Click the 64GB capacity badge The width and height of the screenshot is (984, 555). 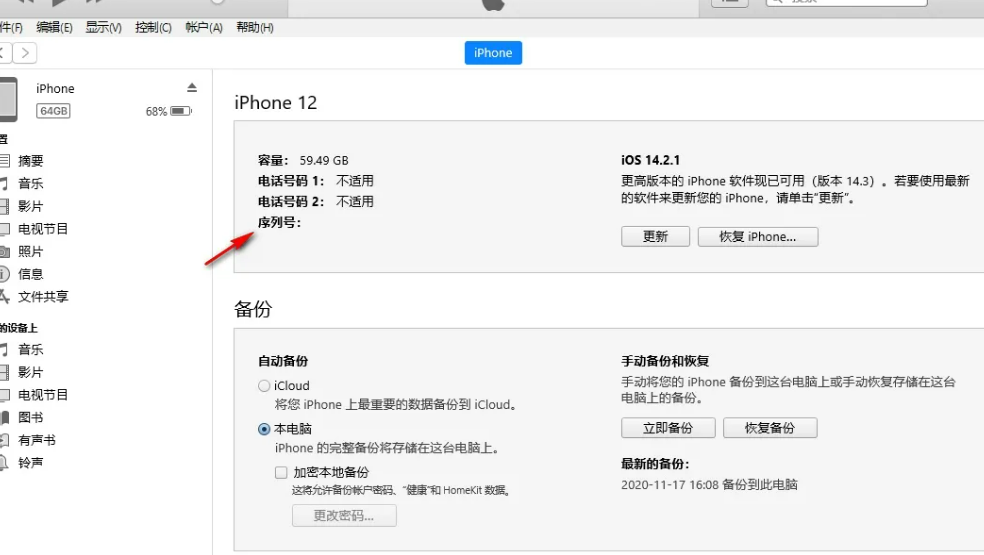[53, 111]
